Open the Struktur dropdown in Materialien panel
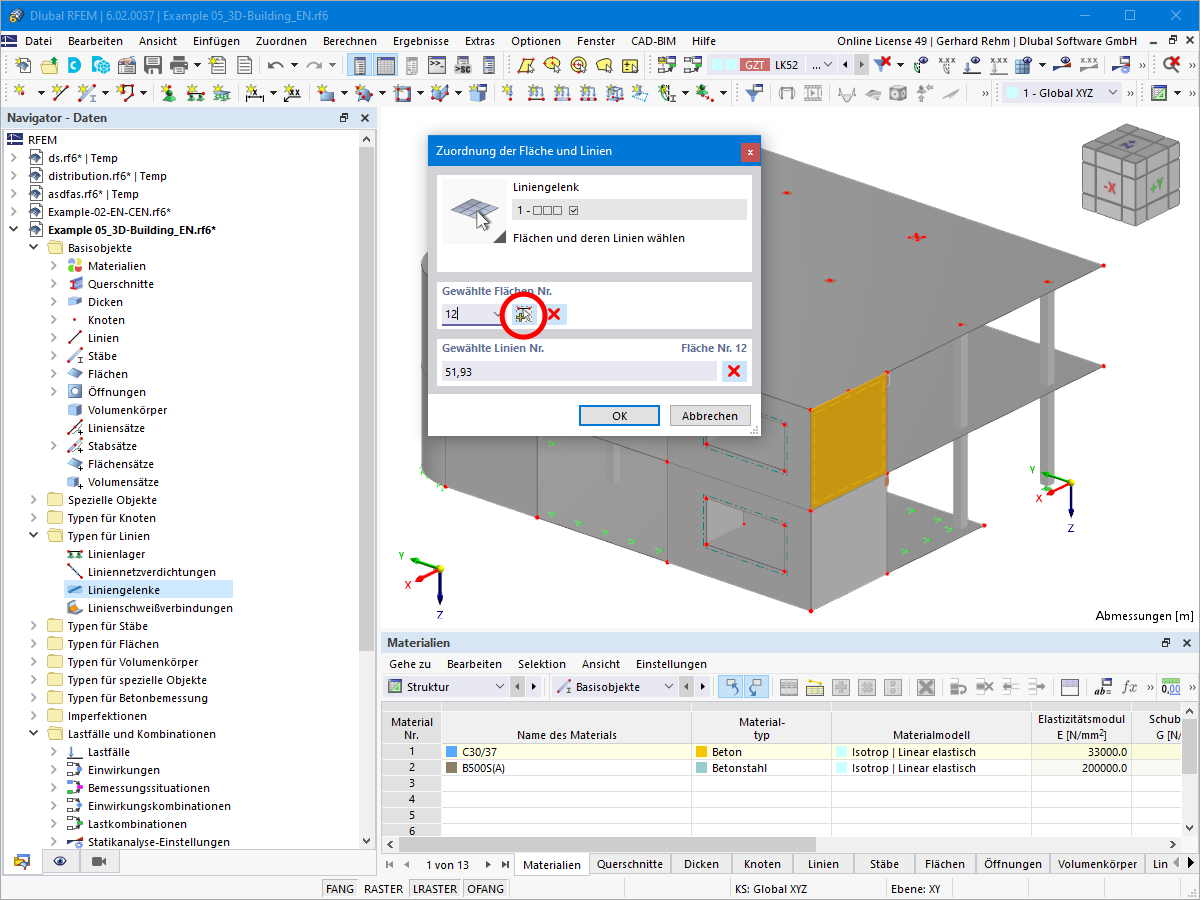Image resolution: width=1200 pixels, height=900 pixels. click(447, 687)
